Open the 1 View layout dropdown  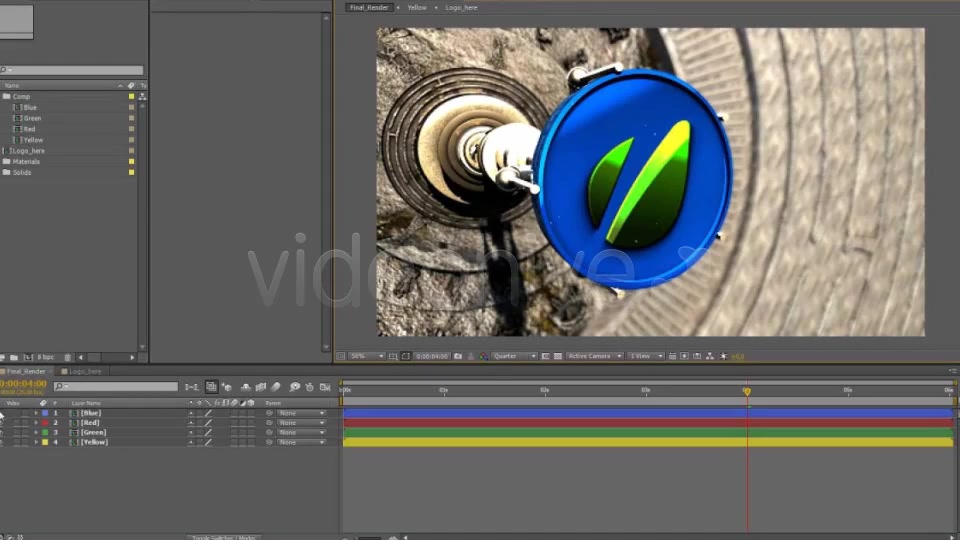[645, 356]
